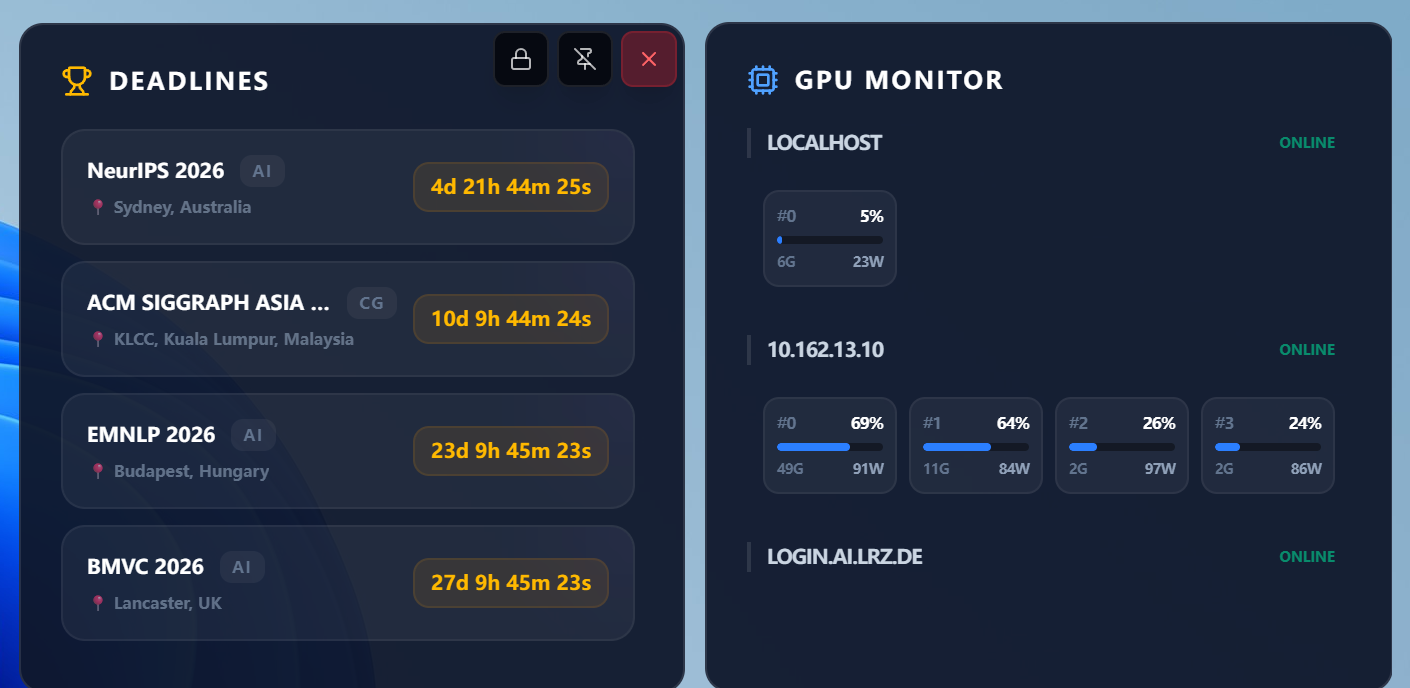The width and height of the screenshot is (1410, 688).
Task: Select the 10.162.13.10 server heading
Action: pyautogui.click(x=826, y=350)
